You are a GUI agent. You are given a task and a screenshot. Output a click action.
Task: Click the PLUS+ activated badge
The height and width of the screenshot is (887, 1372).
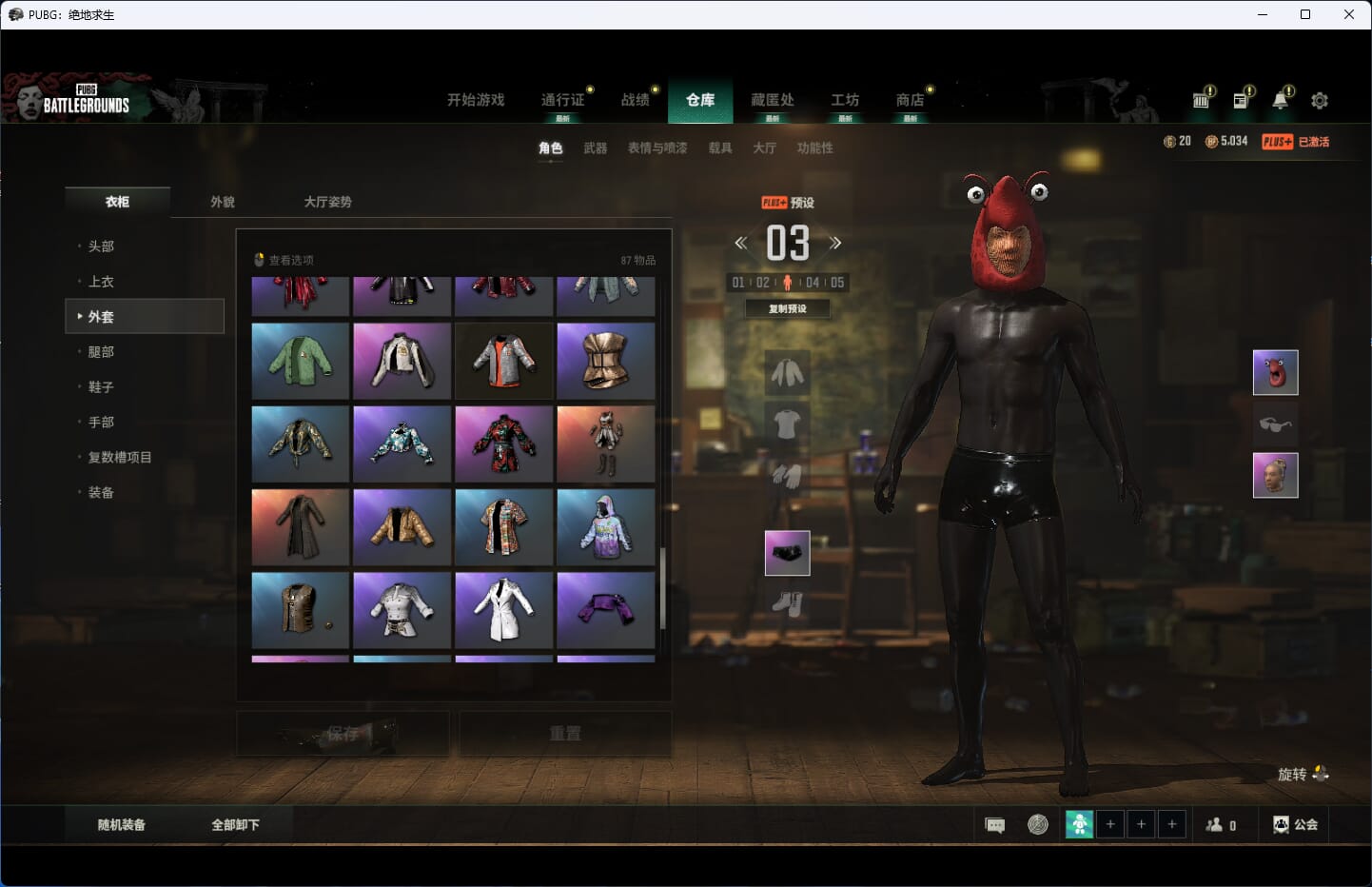[x=1295, y=141]
